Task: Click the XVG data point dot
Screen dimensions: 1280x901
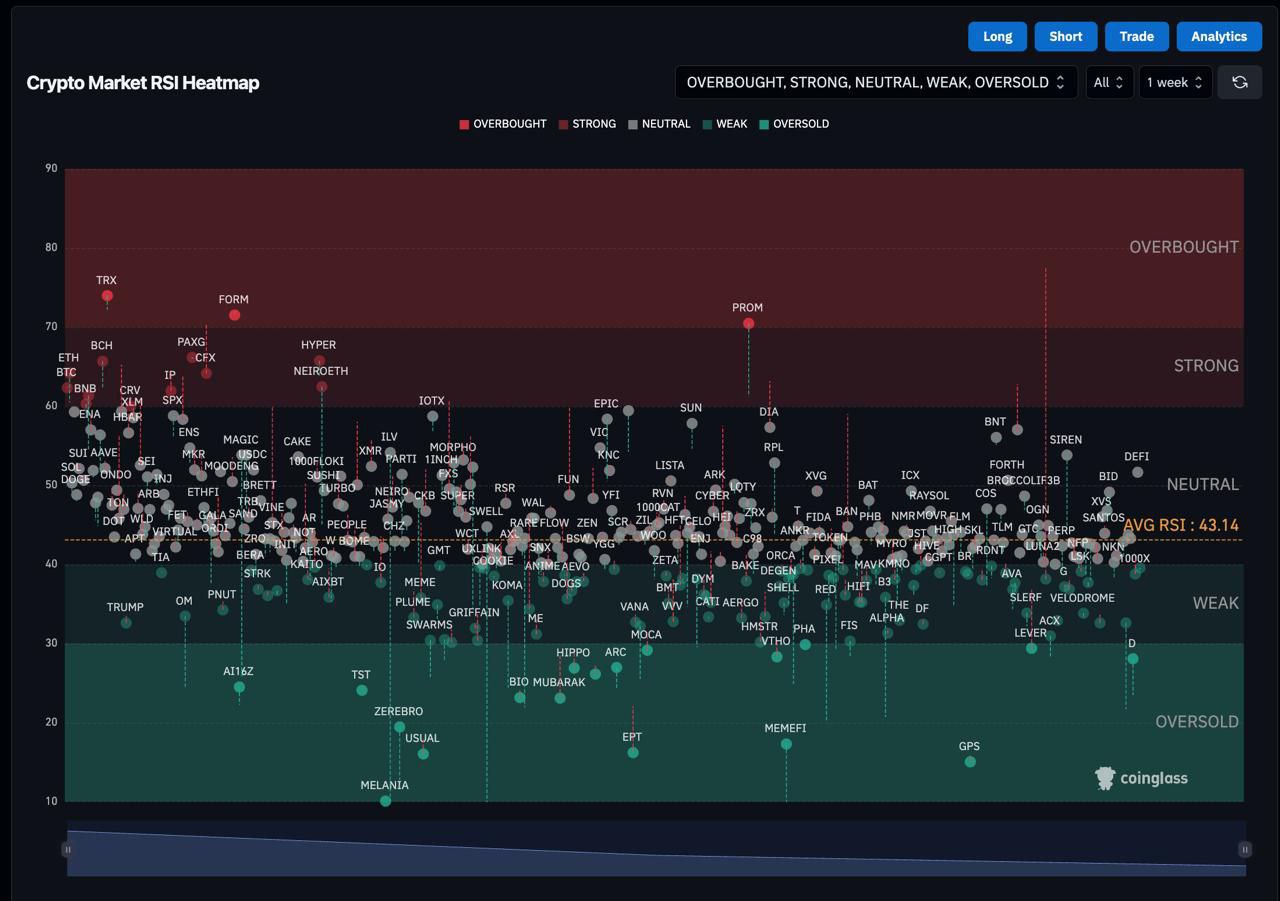Action: tap(817, 491)
